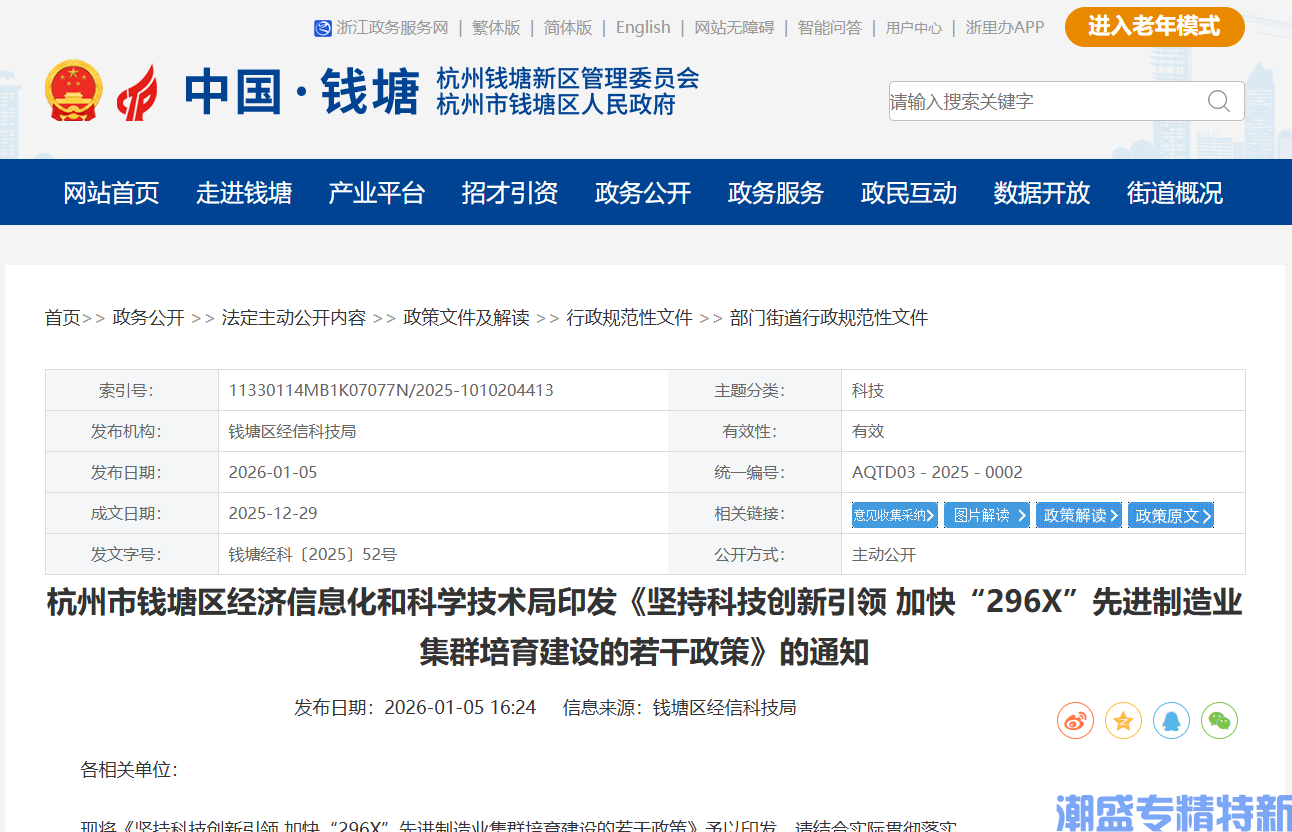Open 政务公开 navigation item

click(x=643, y=193)
